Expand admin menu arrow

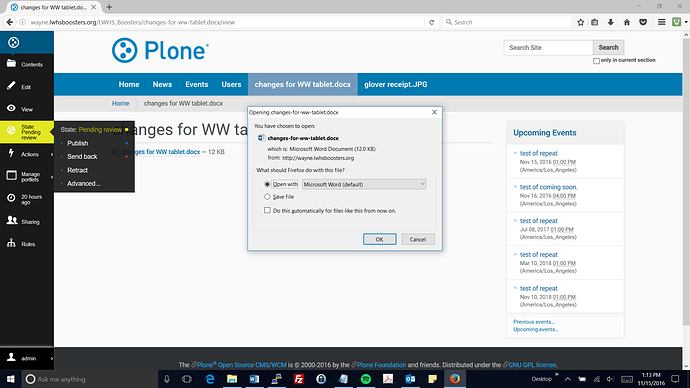(52, 359)
